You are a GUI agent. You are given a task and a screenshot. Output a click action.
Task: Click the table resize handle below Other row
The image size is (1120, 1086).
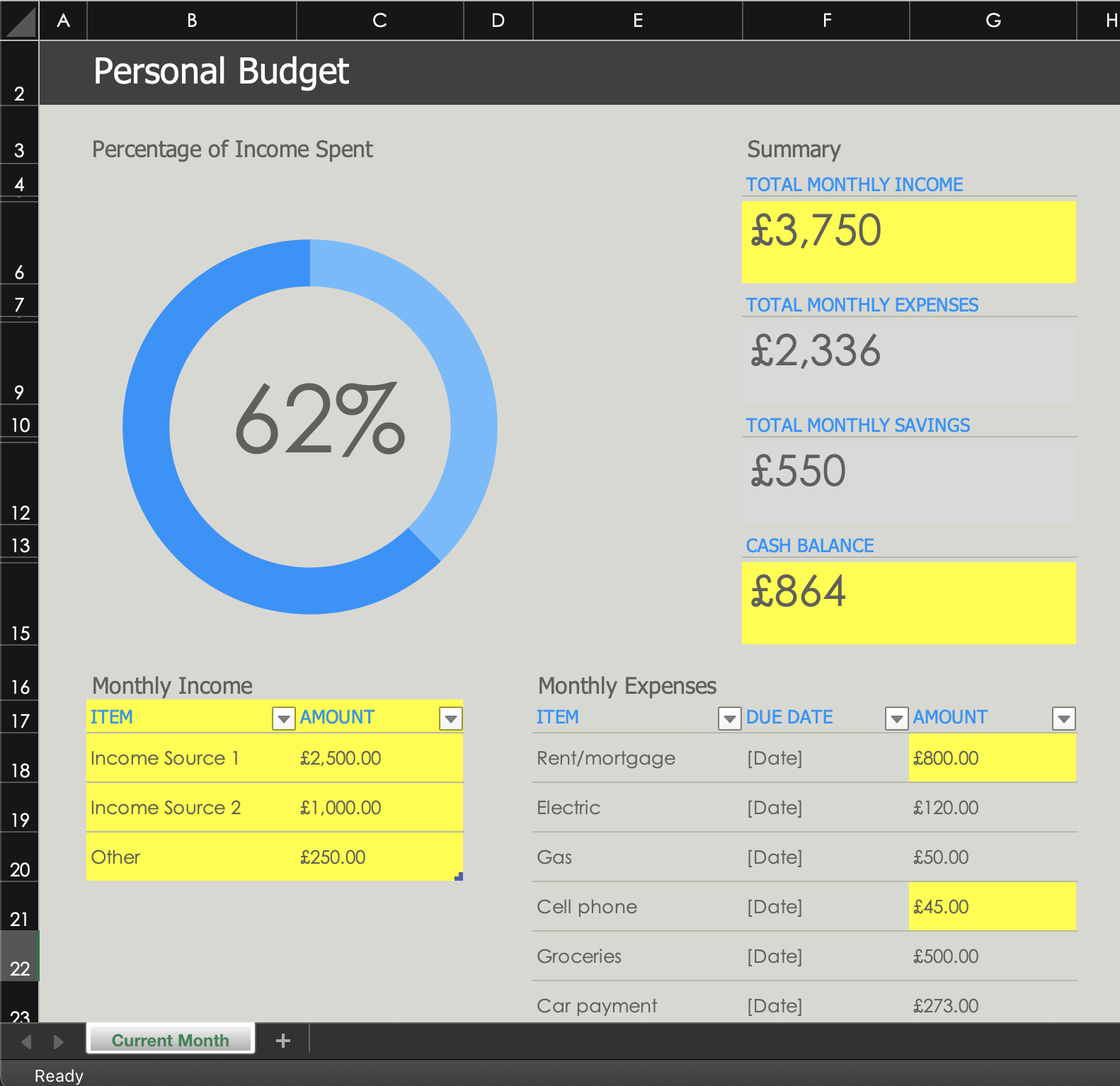[459, 876]
